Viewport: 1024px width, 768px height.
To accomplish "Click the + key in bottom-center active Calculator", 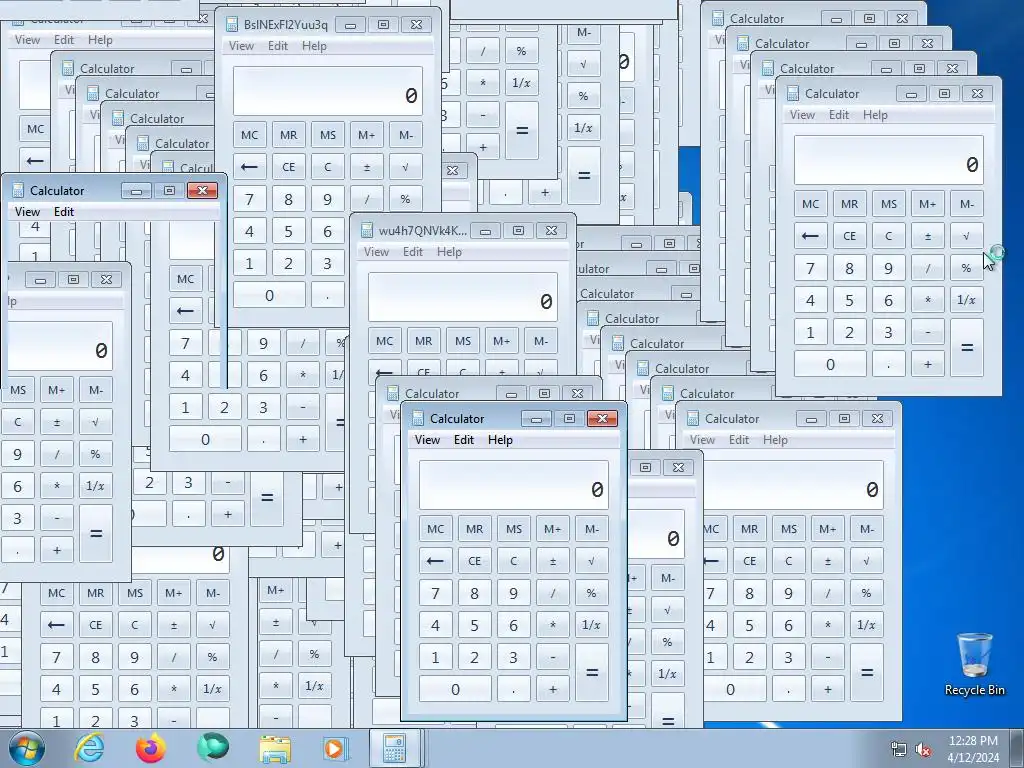I will [x=552, y=689].
